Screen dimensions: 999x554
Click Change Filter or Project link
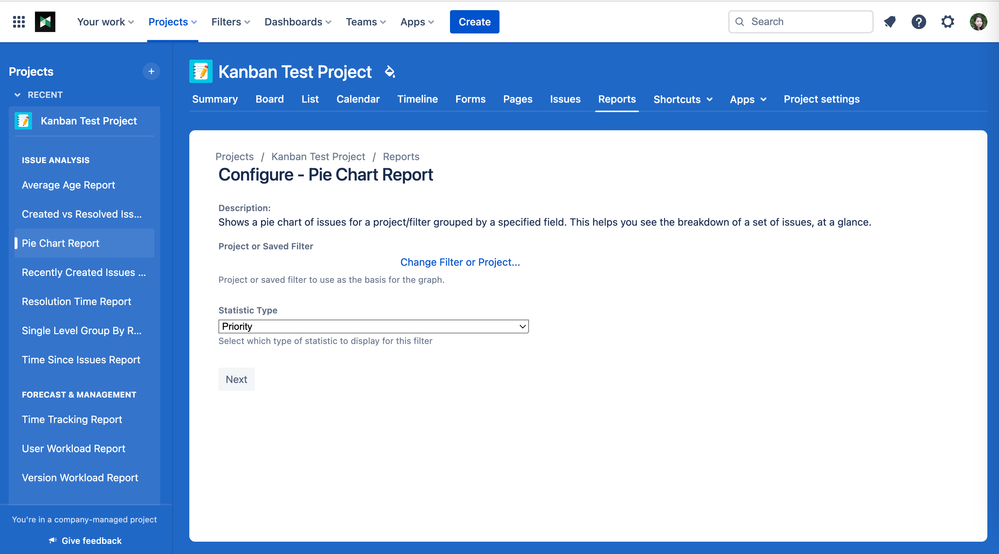pyautogui.click(x=460, y=262)
